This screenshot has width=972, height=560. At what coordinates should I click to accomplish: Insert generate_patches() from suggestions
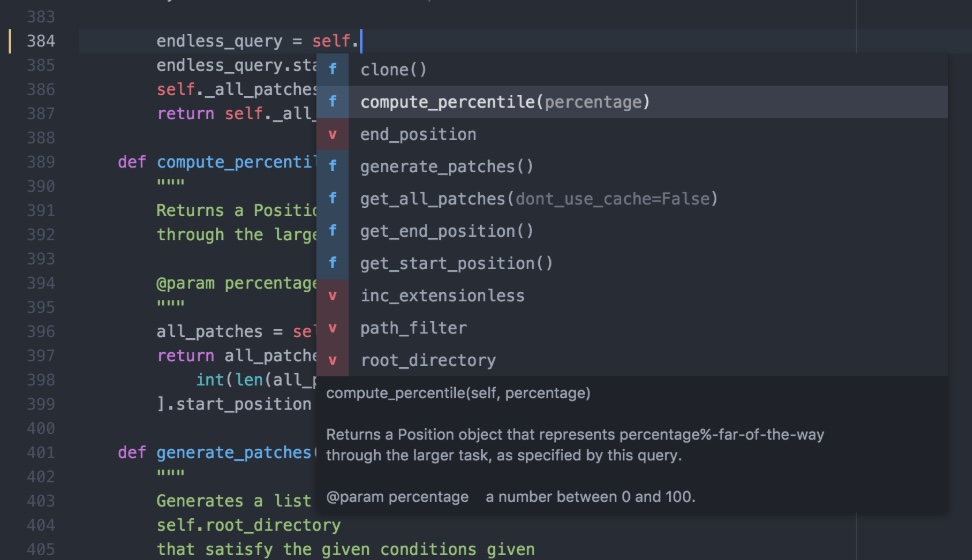tap(446, 167)
